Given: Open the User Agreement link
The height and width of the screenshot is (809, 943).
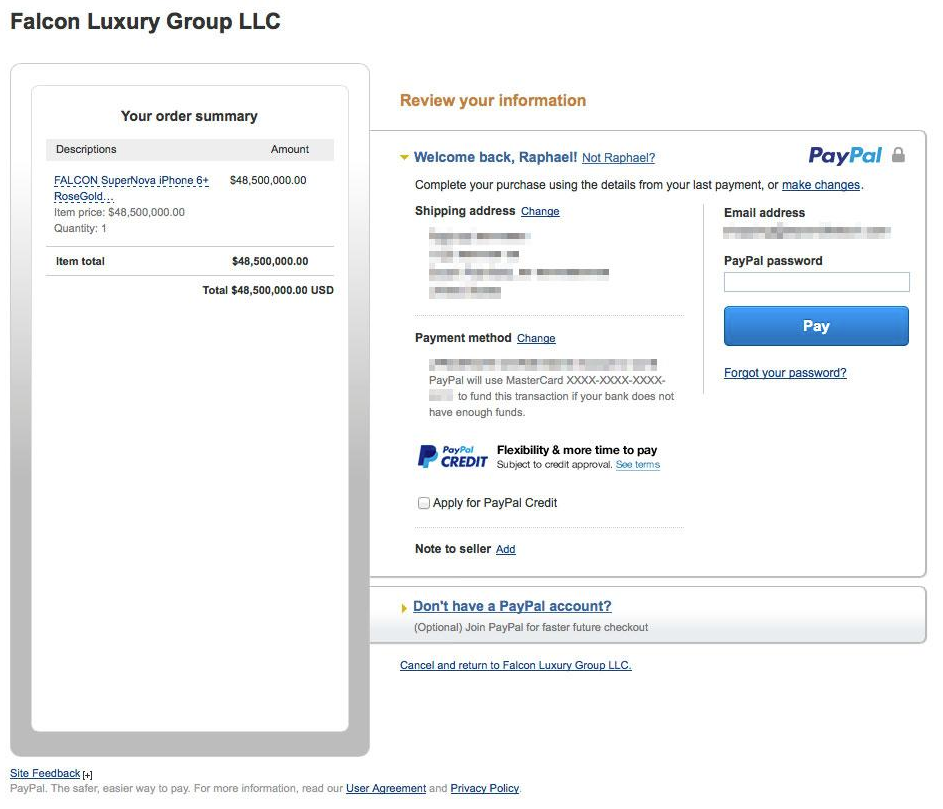Looking at the screenshot, I should [x=385, y=789].
